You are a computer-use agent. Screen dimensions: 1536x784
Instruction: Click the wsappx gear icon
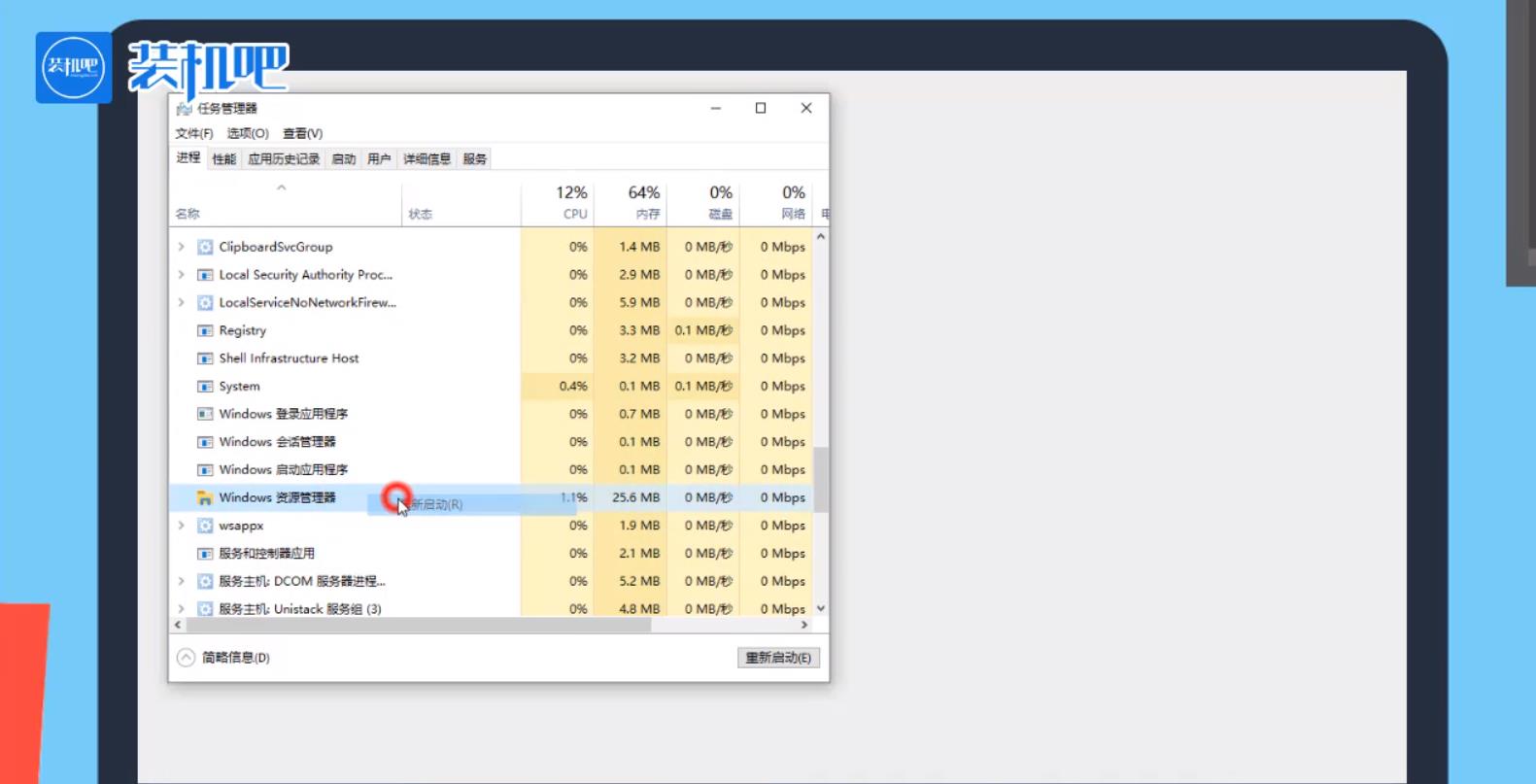point(205,526)
